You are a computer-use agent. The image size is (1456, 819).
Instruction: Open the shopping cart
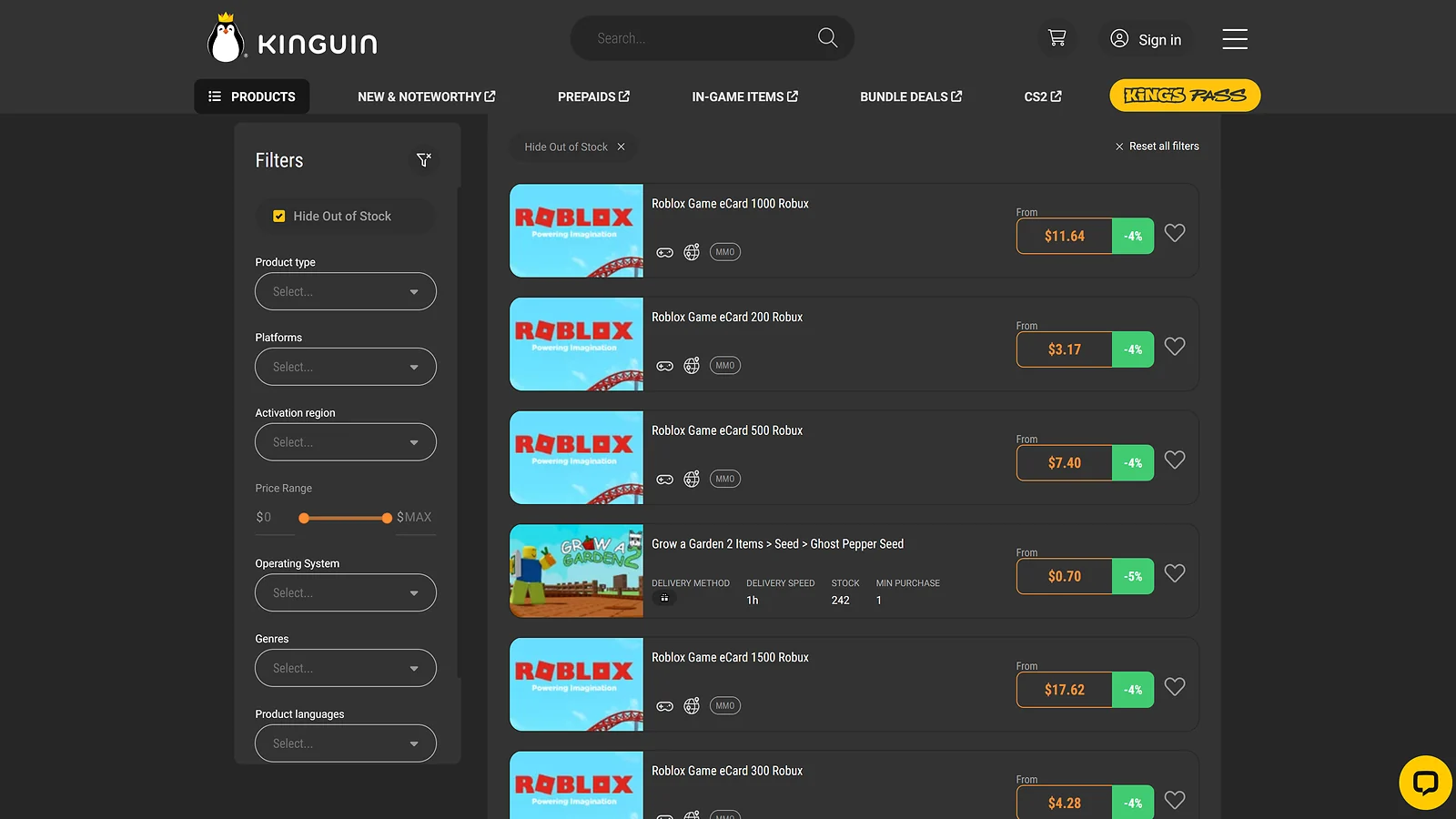click(x=1057, y=38)
